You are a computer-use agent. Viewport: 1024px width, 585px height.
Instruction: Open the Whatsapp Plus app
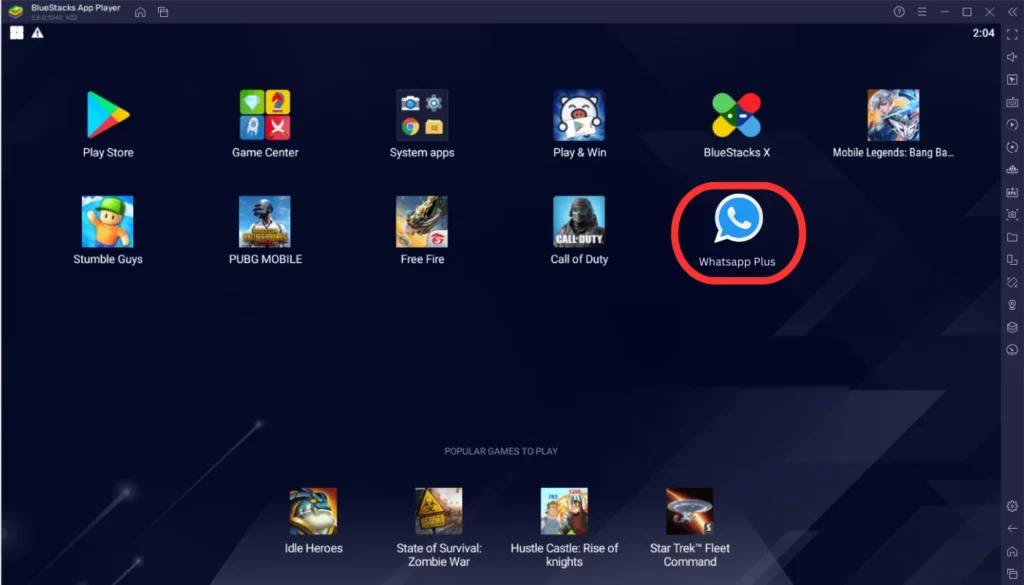coord(737,220)
